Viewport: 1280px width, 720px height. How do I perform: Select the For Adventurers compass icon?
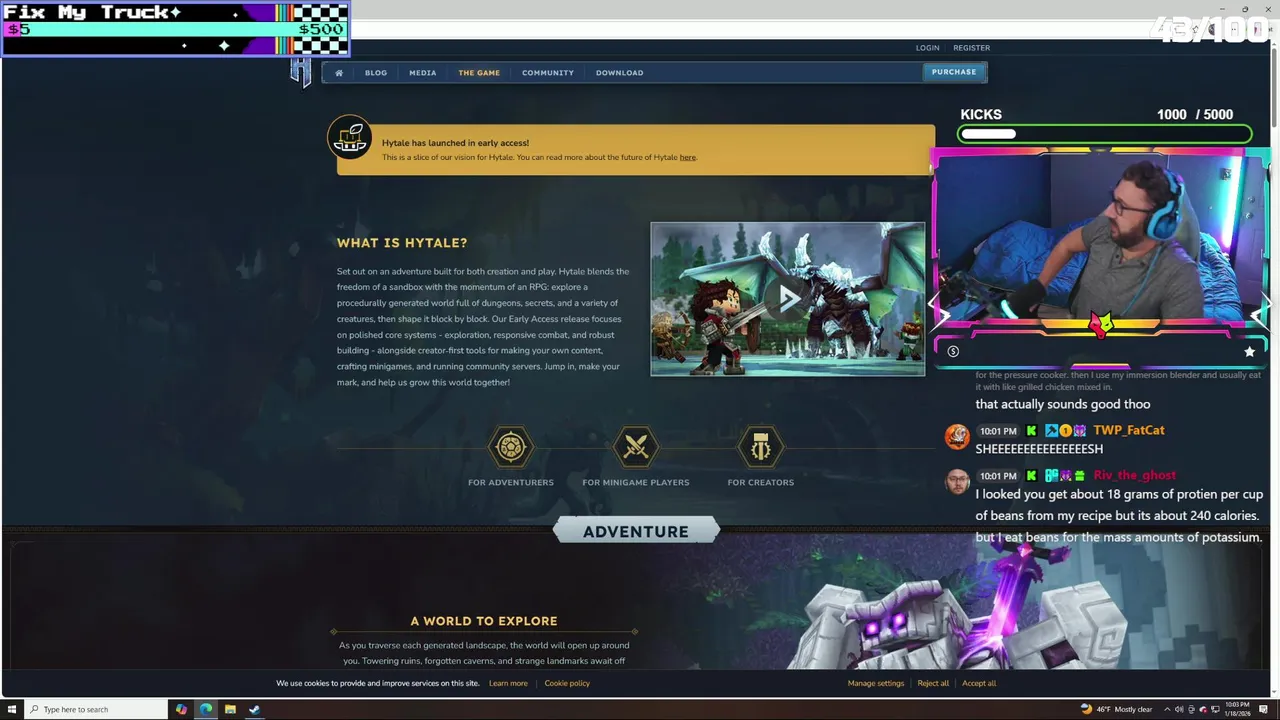pos(511,447)
